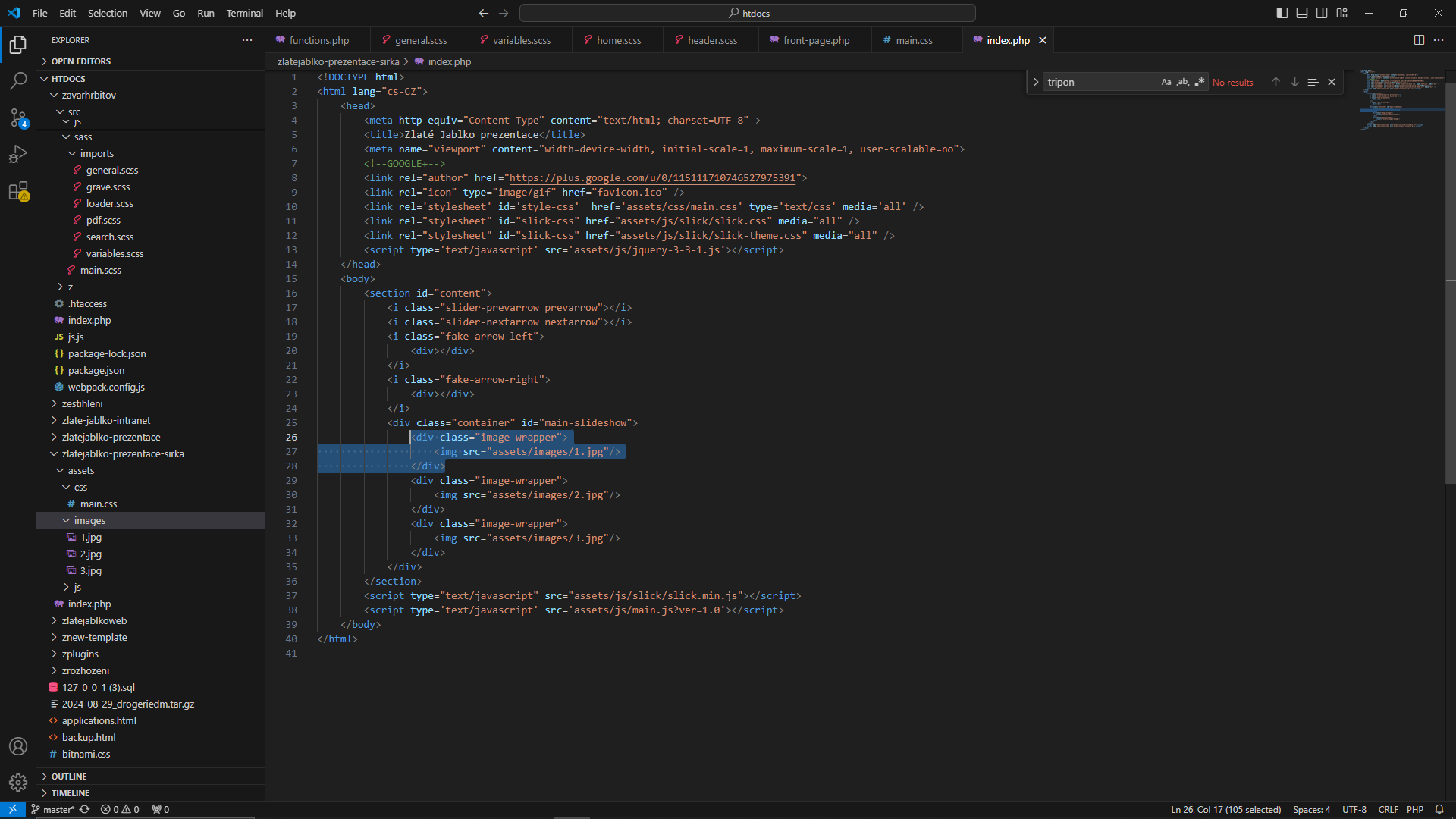Expand Replace mode in find widget
Image resolution: width=1456 pixels, height=819 pixels.
pos(1036,82)
